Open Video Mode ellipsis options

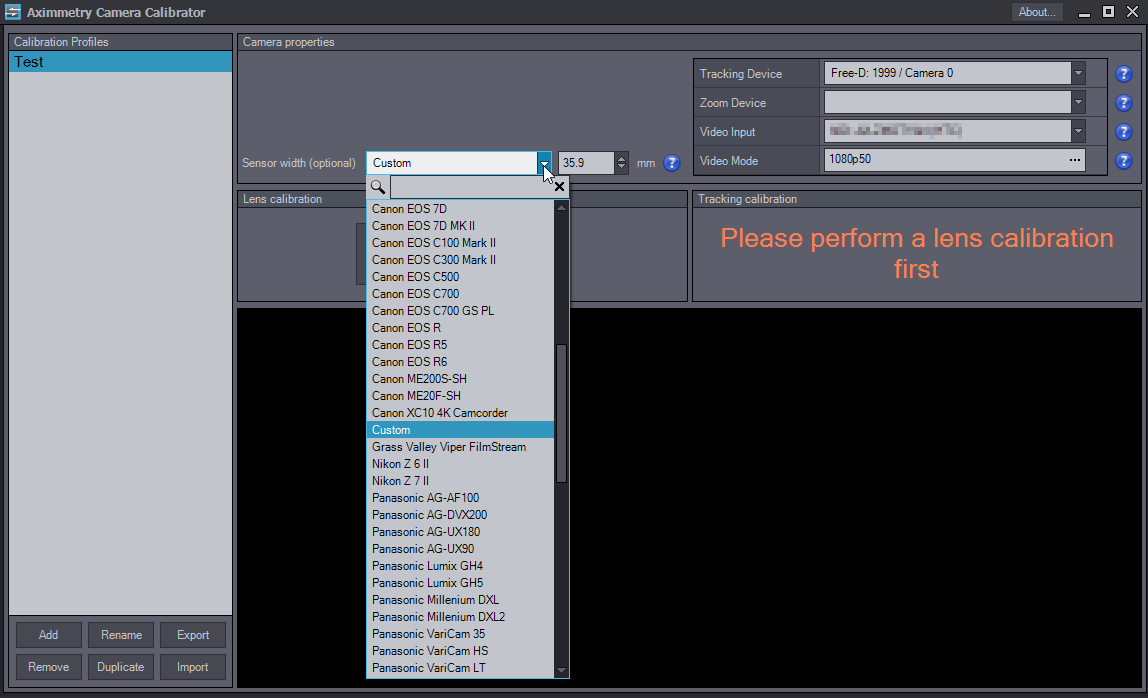[1074, 160]
